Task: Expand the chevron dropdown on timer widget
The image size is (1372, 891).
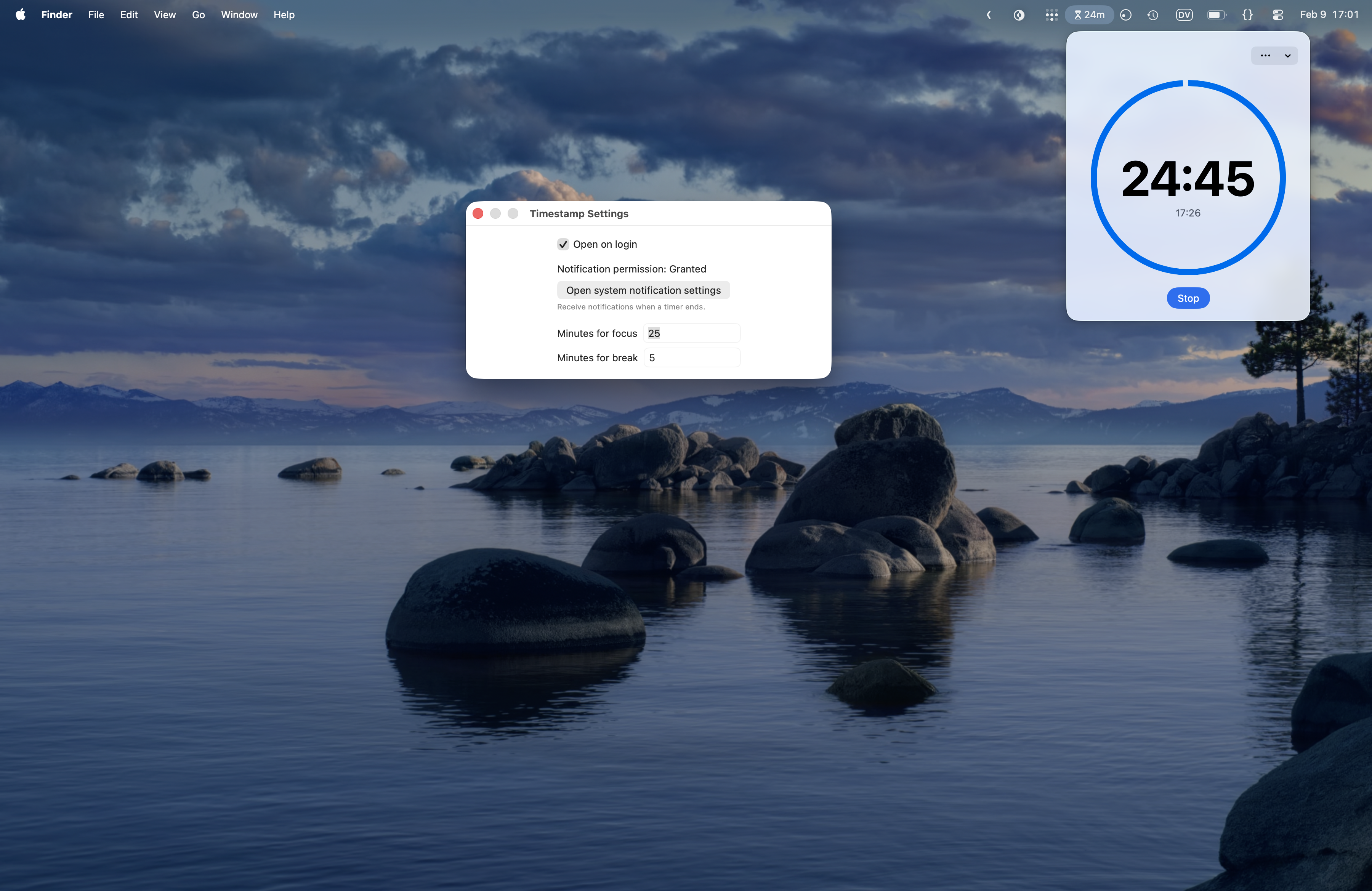Action: [1287, 55]
